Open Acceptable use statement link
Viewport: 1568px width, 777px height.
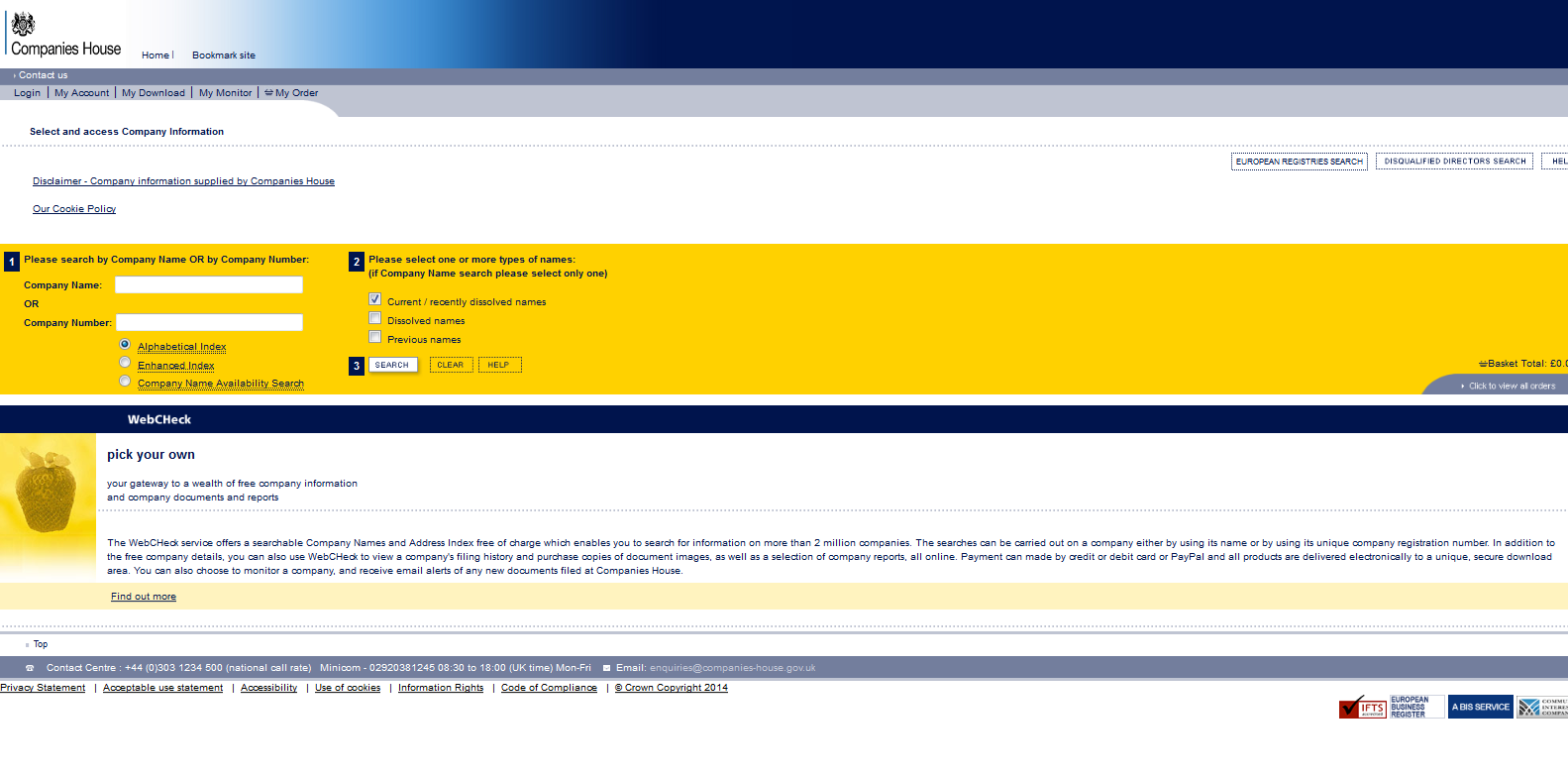pyautogui.click(x=163, y=688)
